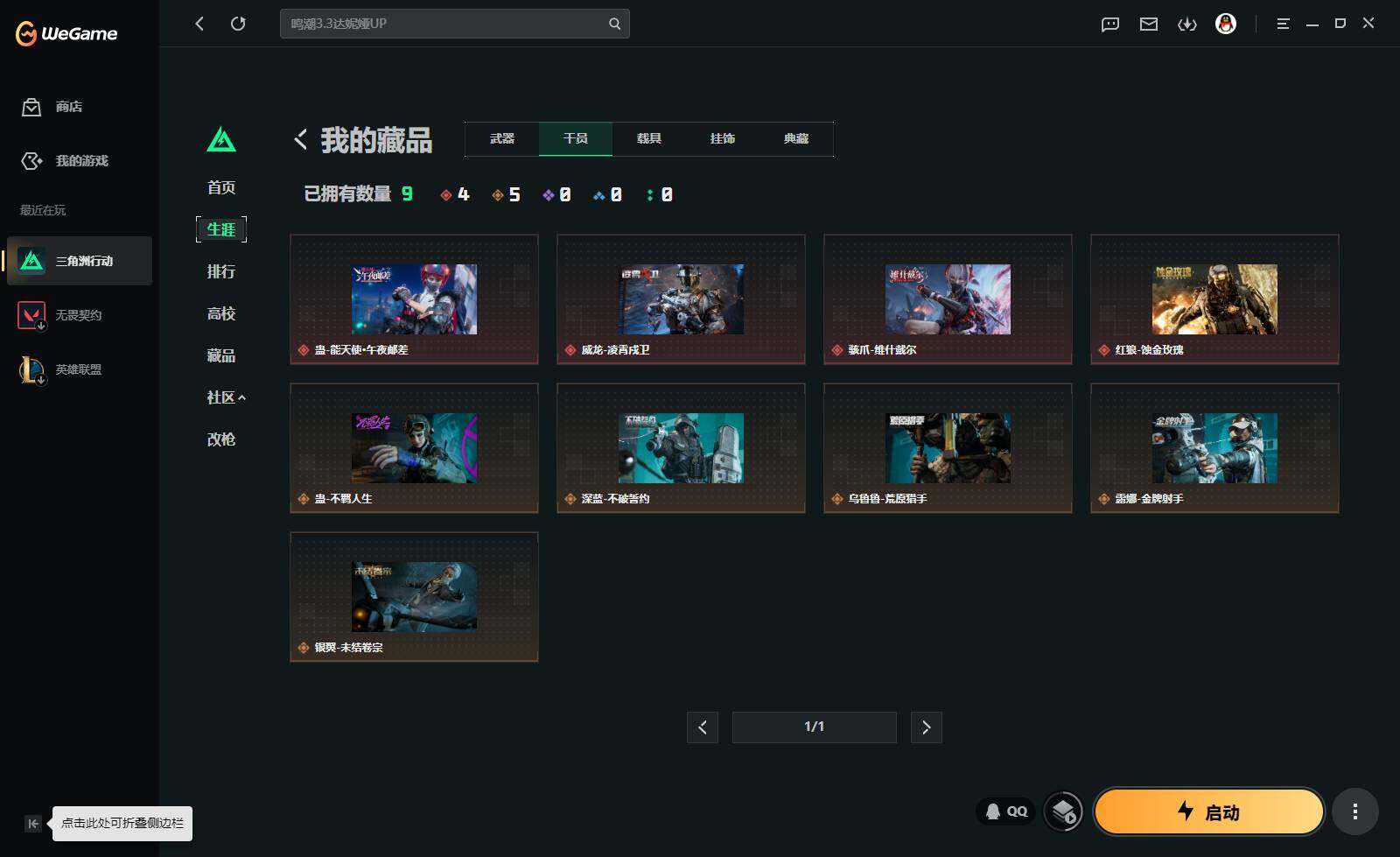Collapse the sidebar with the fold icon

pyautogui.click(x=33, y=823)
